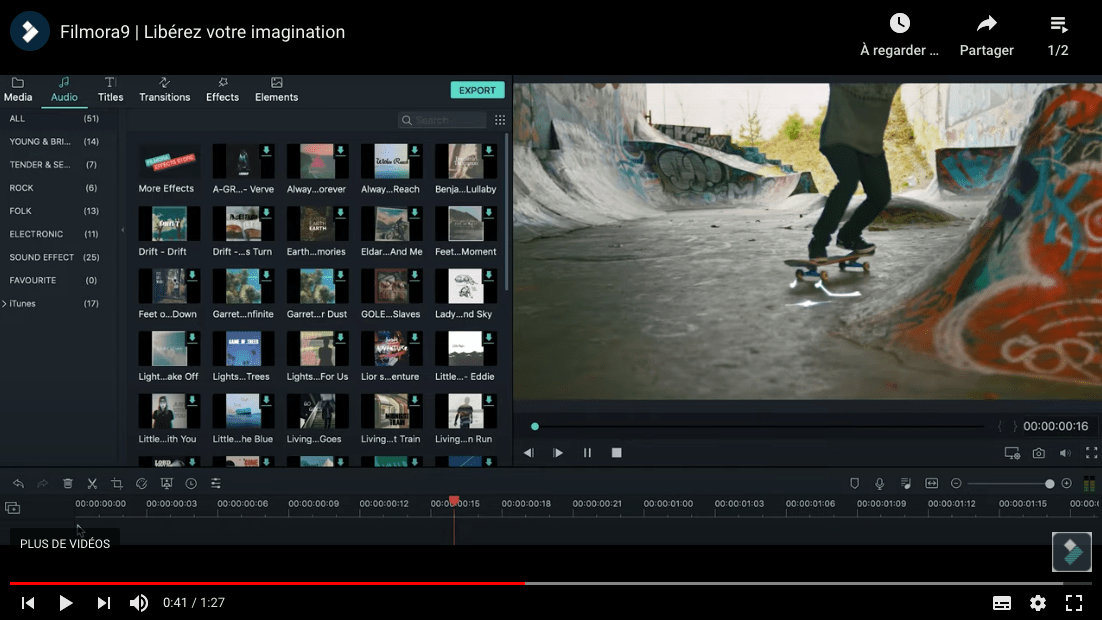Click the undo arrow in timeline toolbar
Screen dimensions: 1102x620
click(18, 484)
